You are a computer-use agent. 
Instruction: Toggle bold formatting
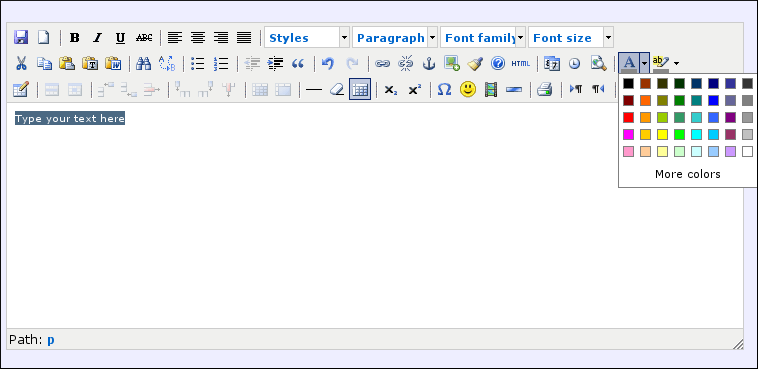tap(74, 37)
